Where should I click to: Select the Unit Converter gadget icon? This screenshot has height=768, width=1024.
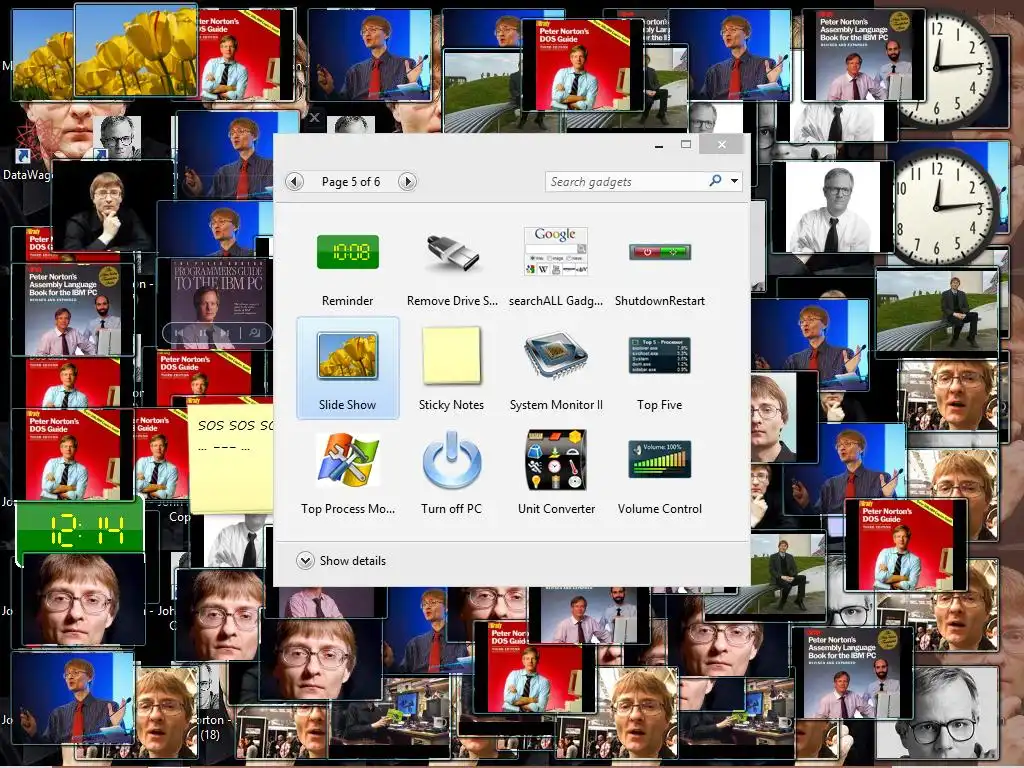(x=556, y=460)
